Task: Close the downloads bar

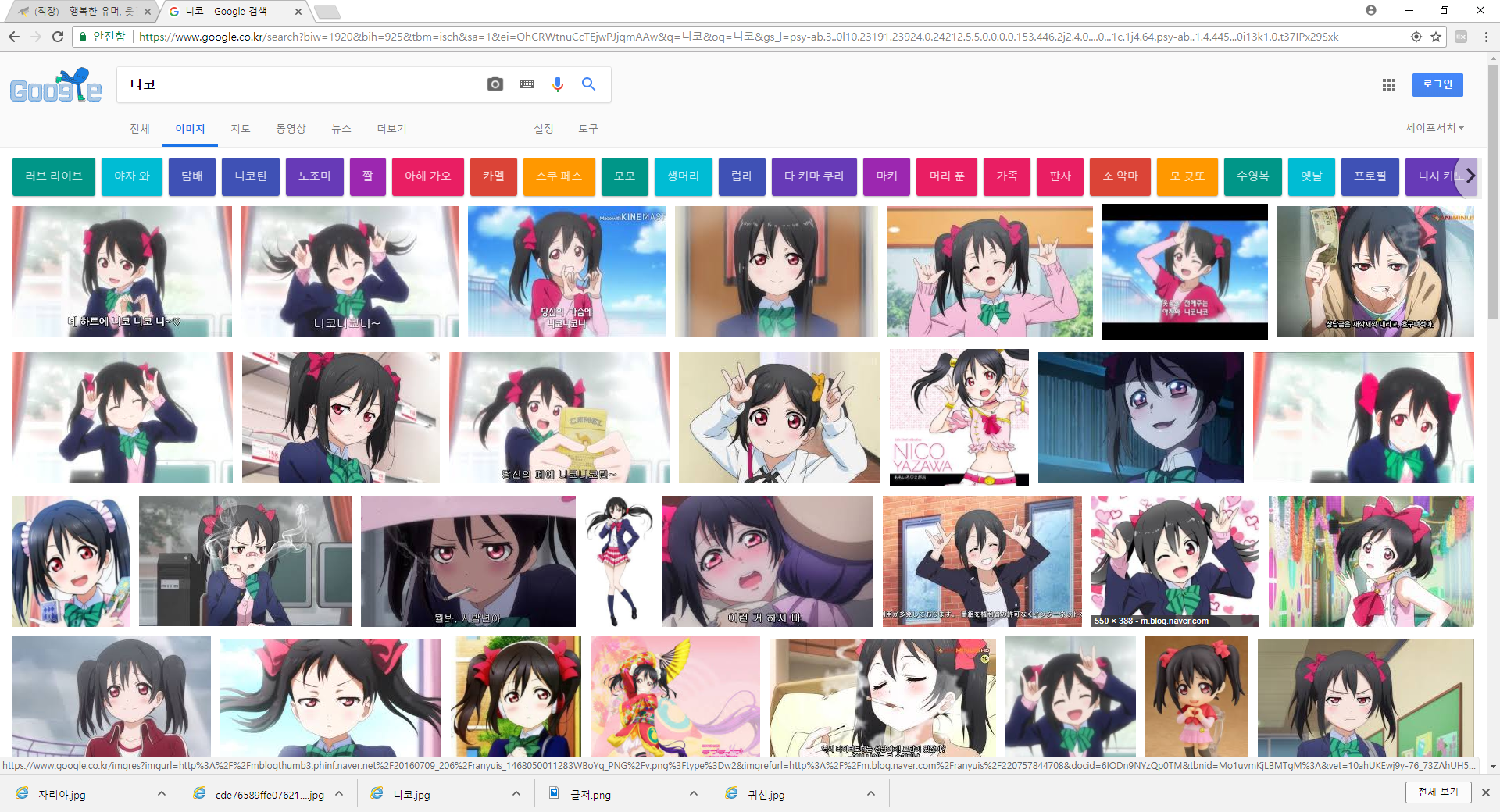Action: click(x=1485, y=792)
